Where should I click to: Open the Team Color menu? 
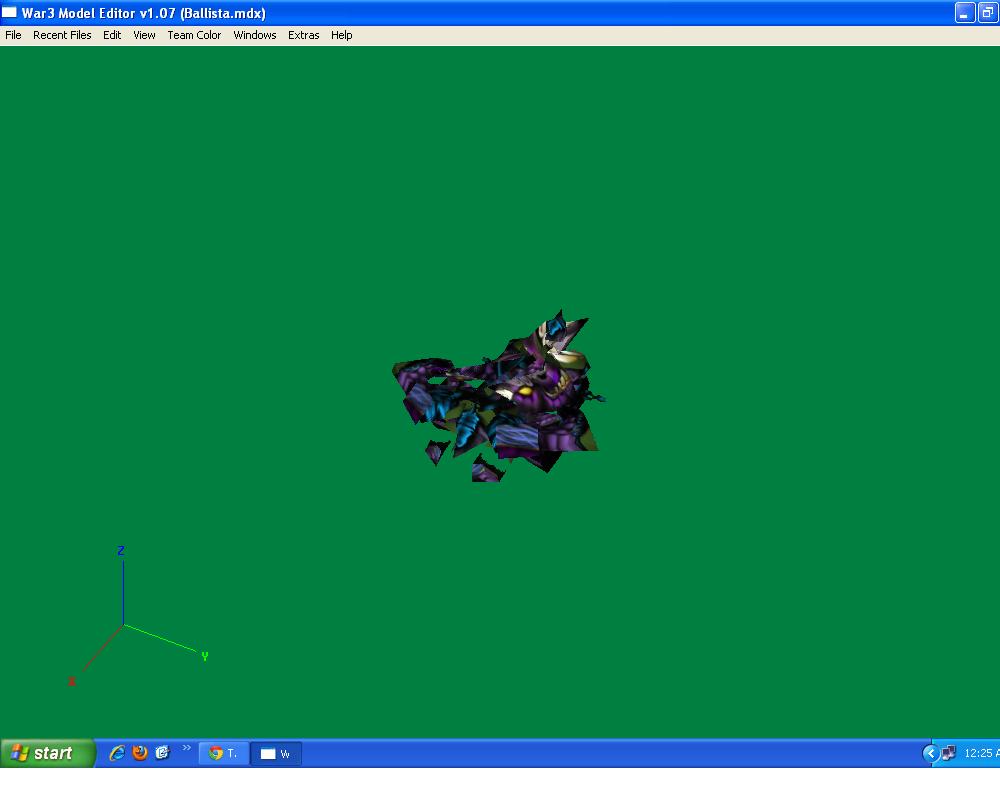click(x=194, y=35)
